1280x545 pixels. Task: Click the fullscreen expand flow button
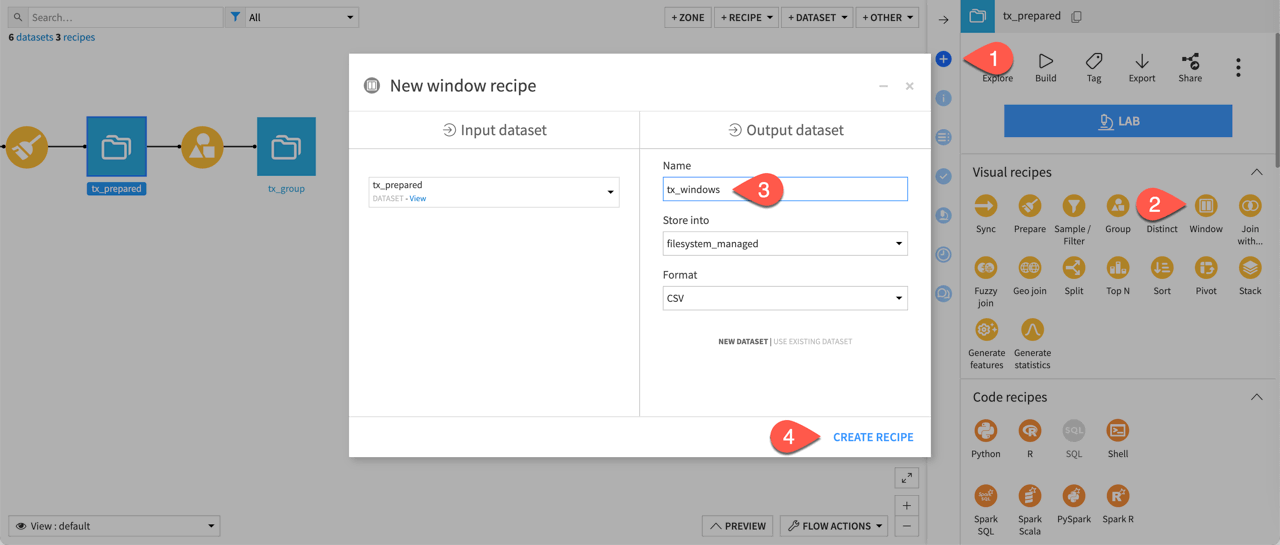point(906,478)
